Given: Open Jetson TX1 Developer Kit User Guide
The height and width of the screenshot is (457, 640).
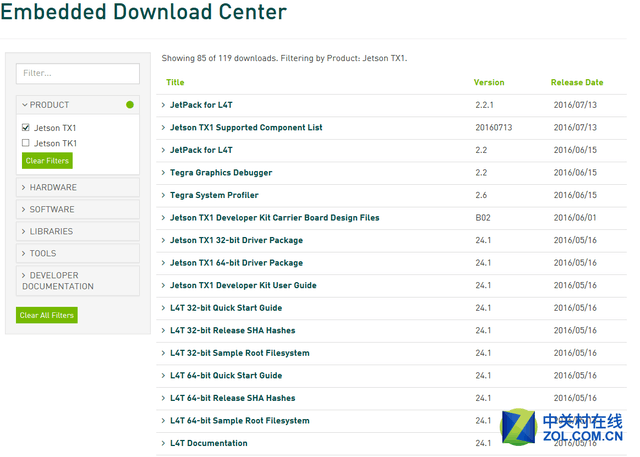Looking at the screenshot, I should coord(243,285).
